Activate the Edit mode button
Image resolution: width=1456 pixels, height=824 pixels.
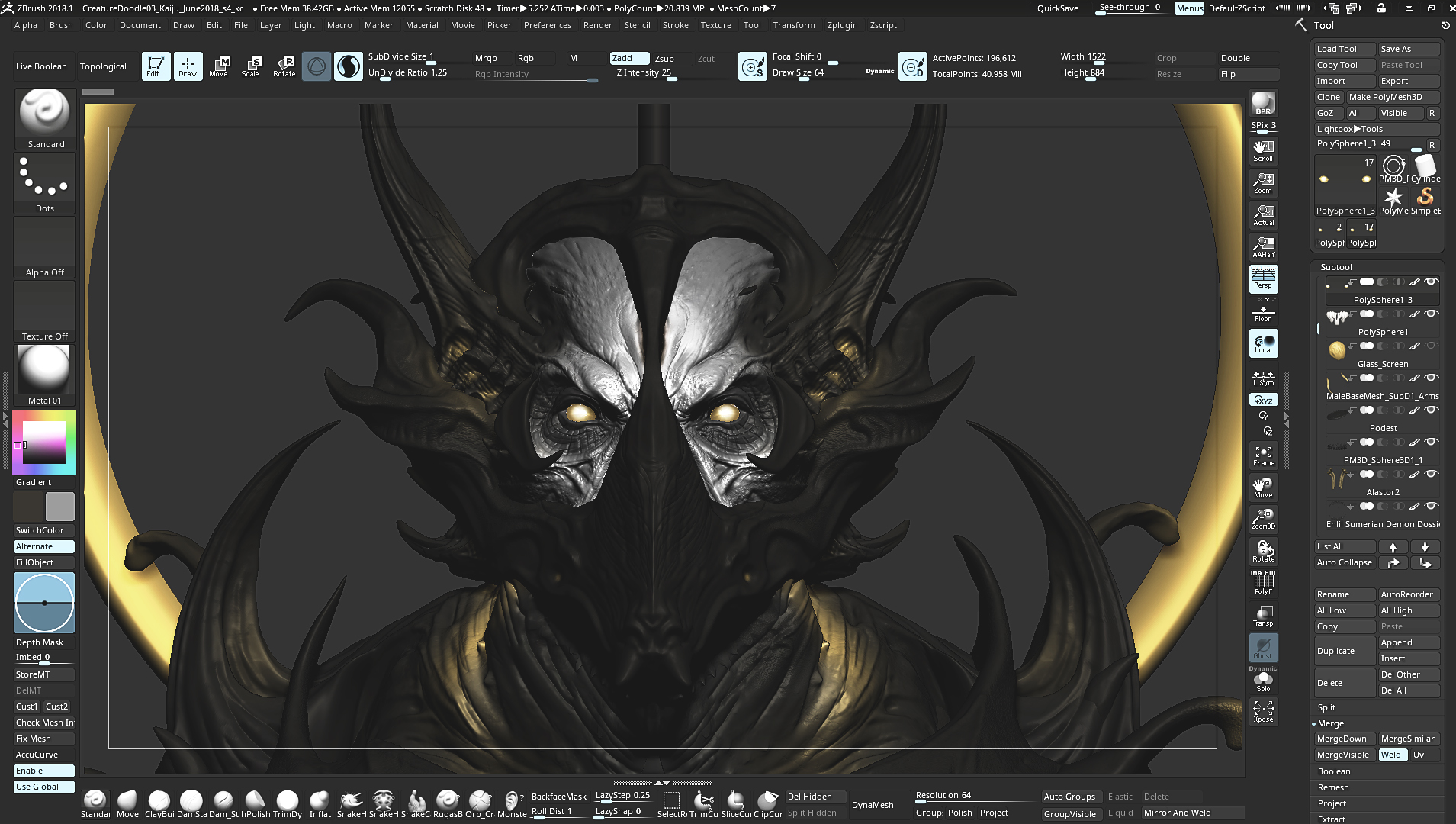click(x=156, y=66)
